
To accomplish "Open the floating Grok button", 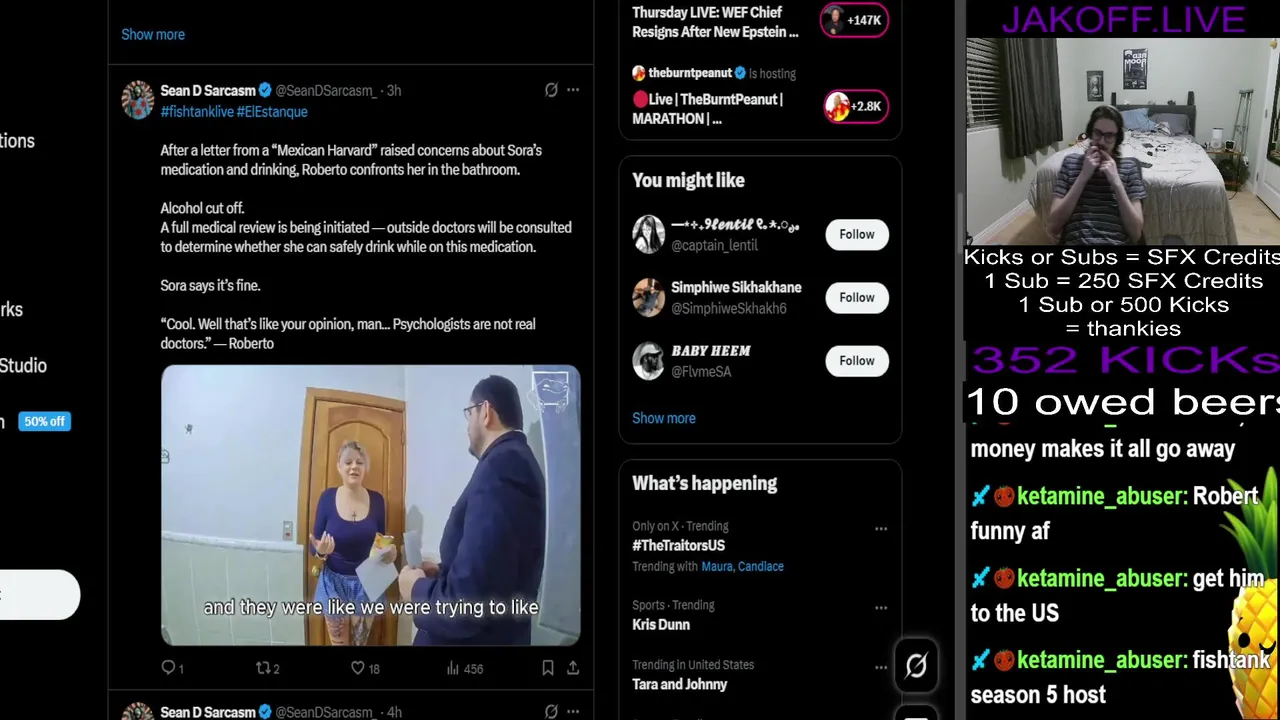I will pos(916,666).
